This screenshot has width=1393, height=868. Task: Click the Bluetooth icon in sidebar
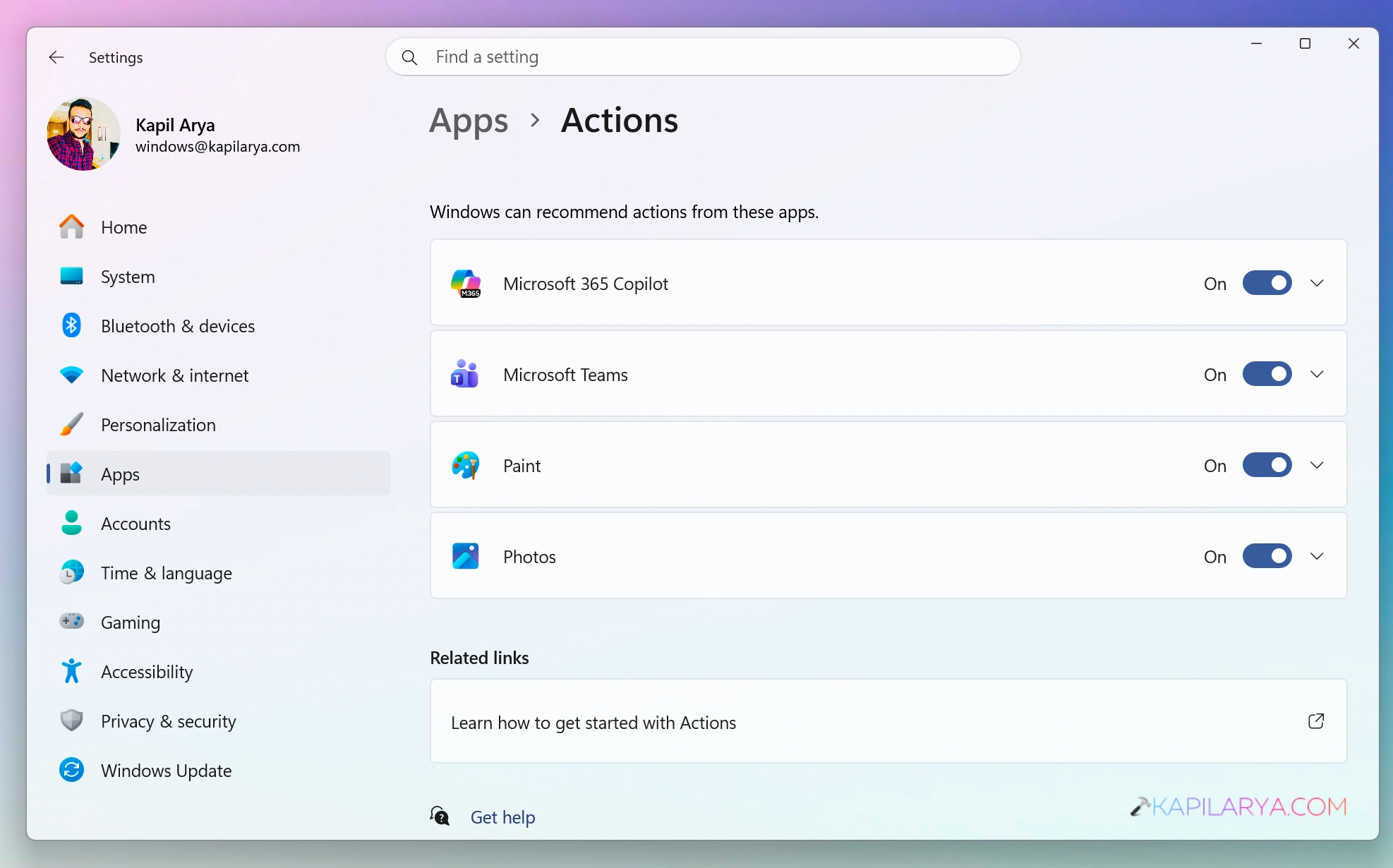[71, 325]
